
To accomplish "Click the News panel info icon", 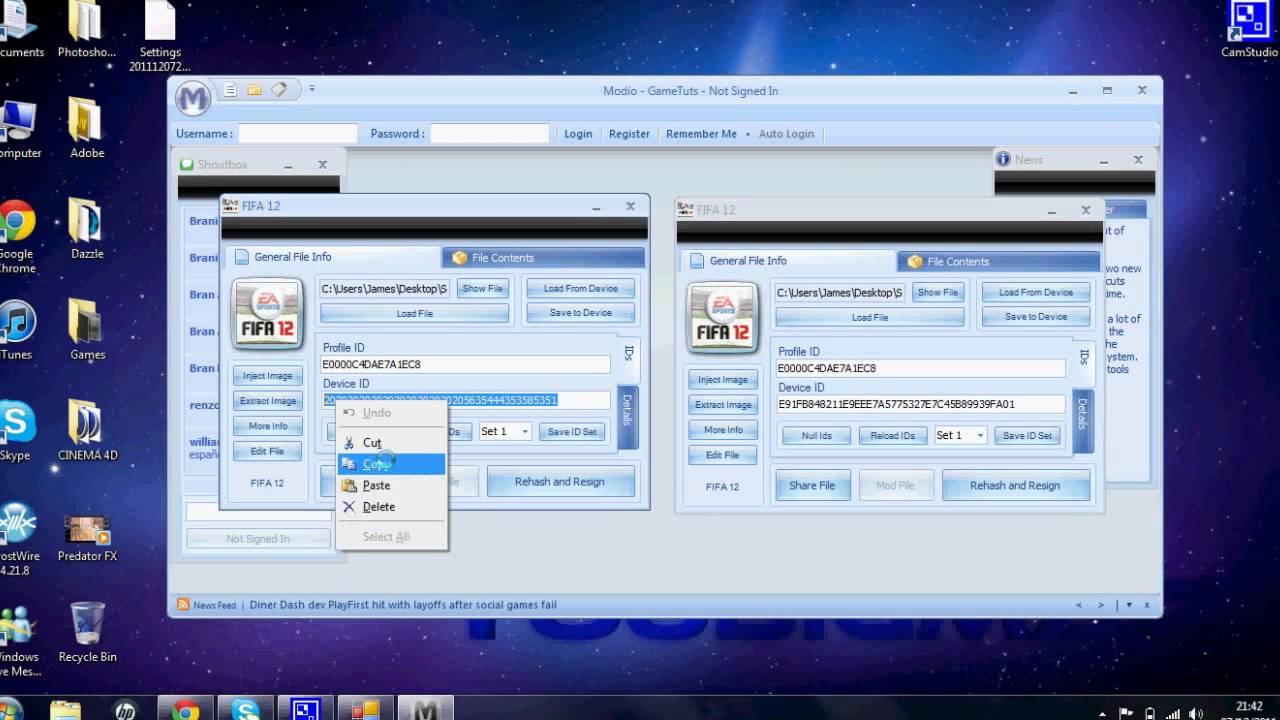I will [x=1003, y=159].
